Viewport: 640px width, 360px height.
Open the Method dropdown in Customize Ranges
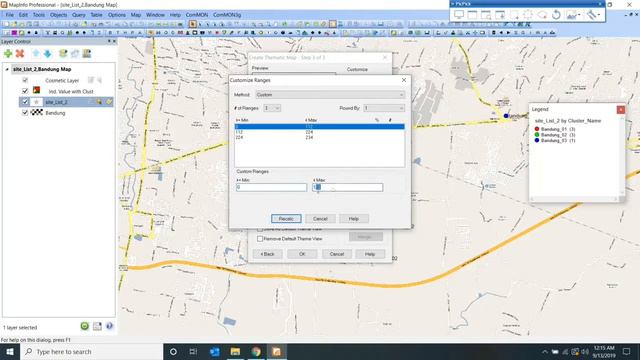point(330,95)
